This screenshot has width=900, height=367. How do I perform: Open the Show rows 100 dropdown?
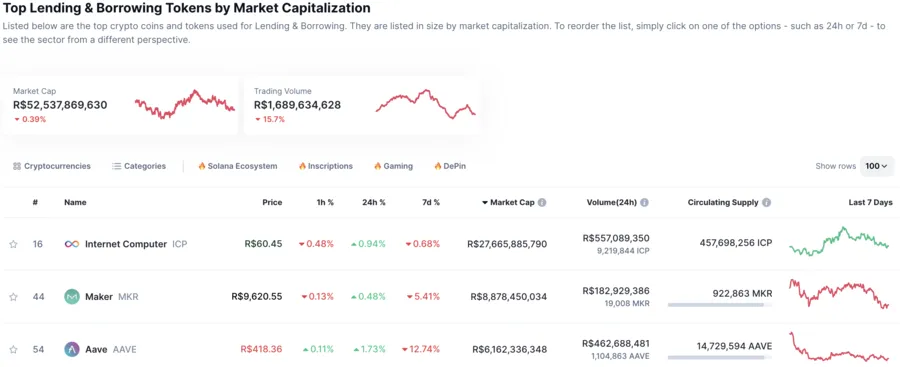tap(876, 166)
